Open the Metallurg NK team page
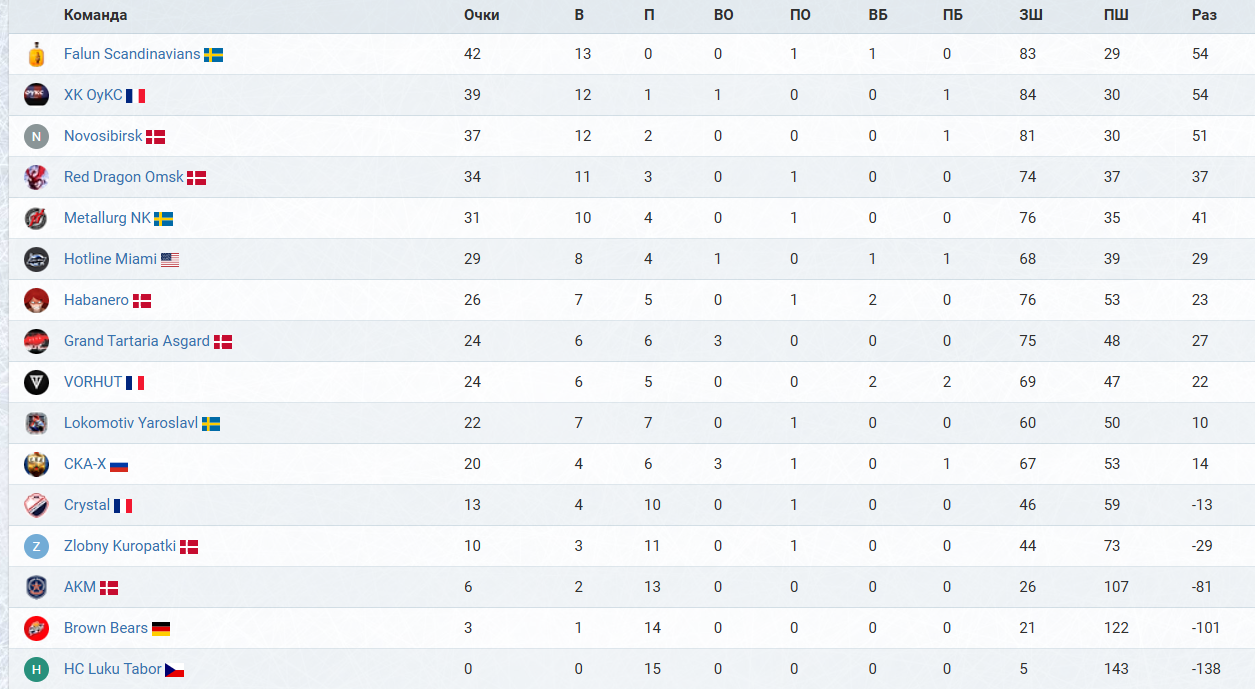This screenshot has width=1255, height=689. point(107,218)
